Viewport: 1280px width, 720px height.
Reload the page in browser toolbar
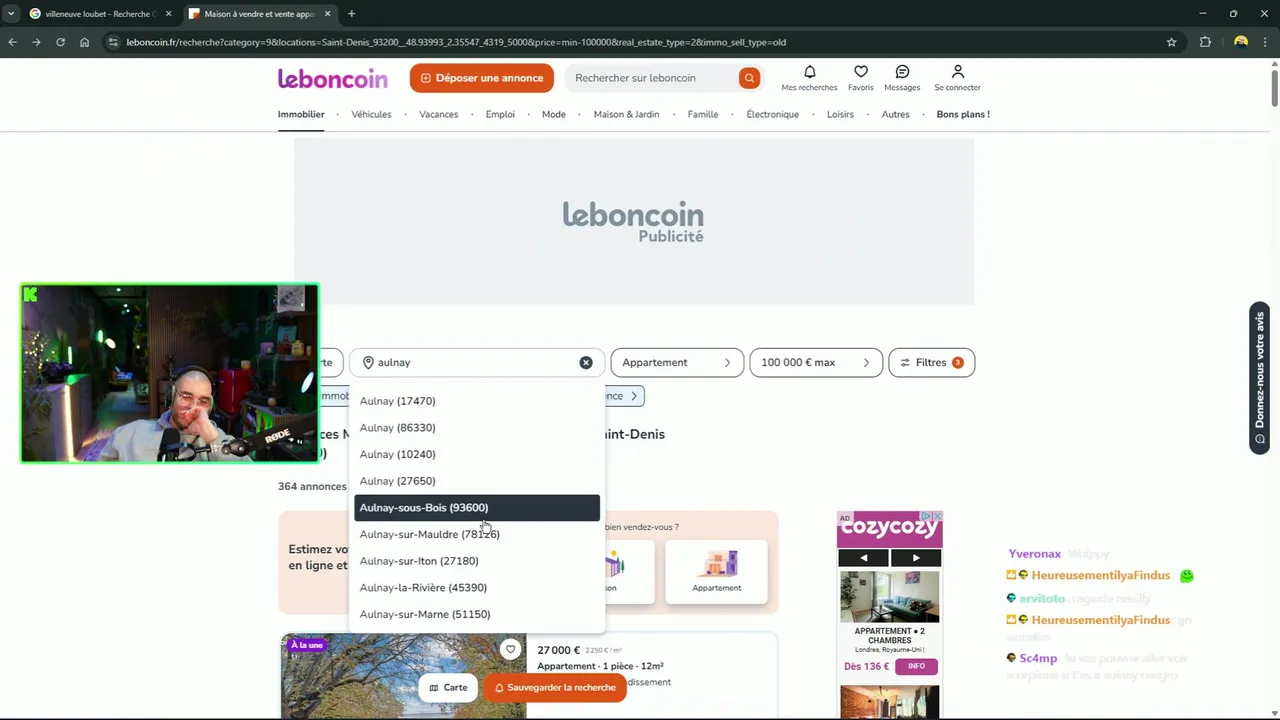tap(60, 42)
